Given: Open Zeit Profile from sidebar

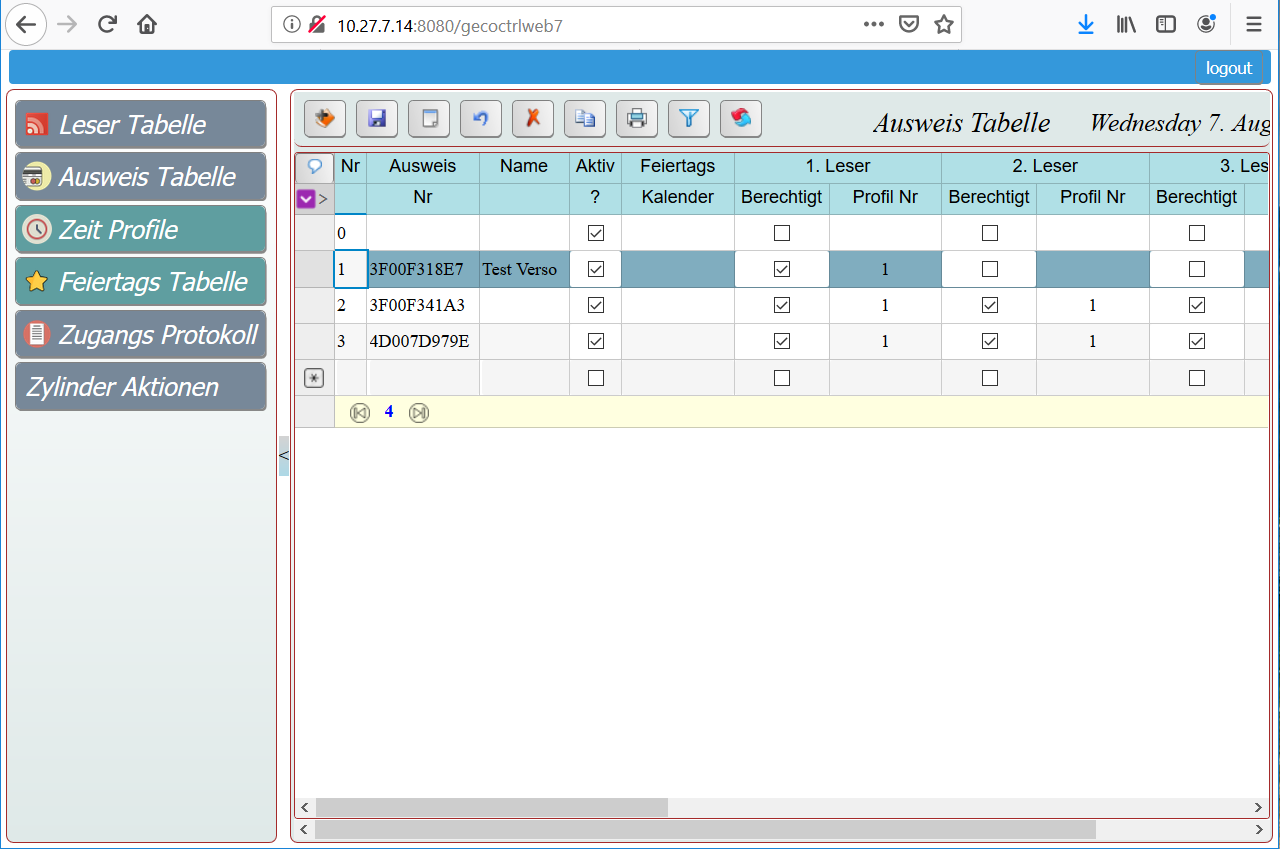Looking at the screenshot, I should pos(141,229).
